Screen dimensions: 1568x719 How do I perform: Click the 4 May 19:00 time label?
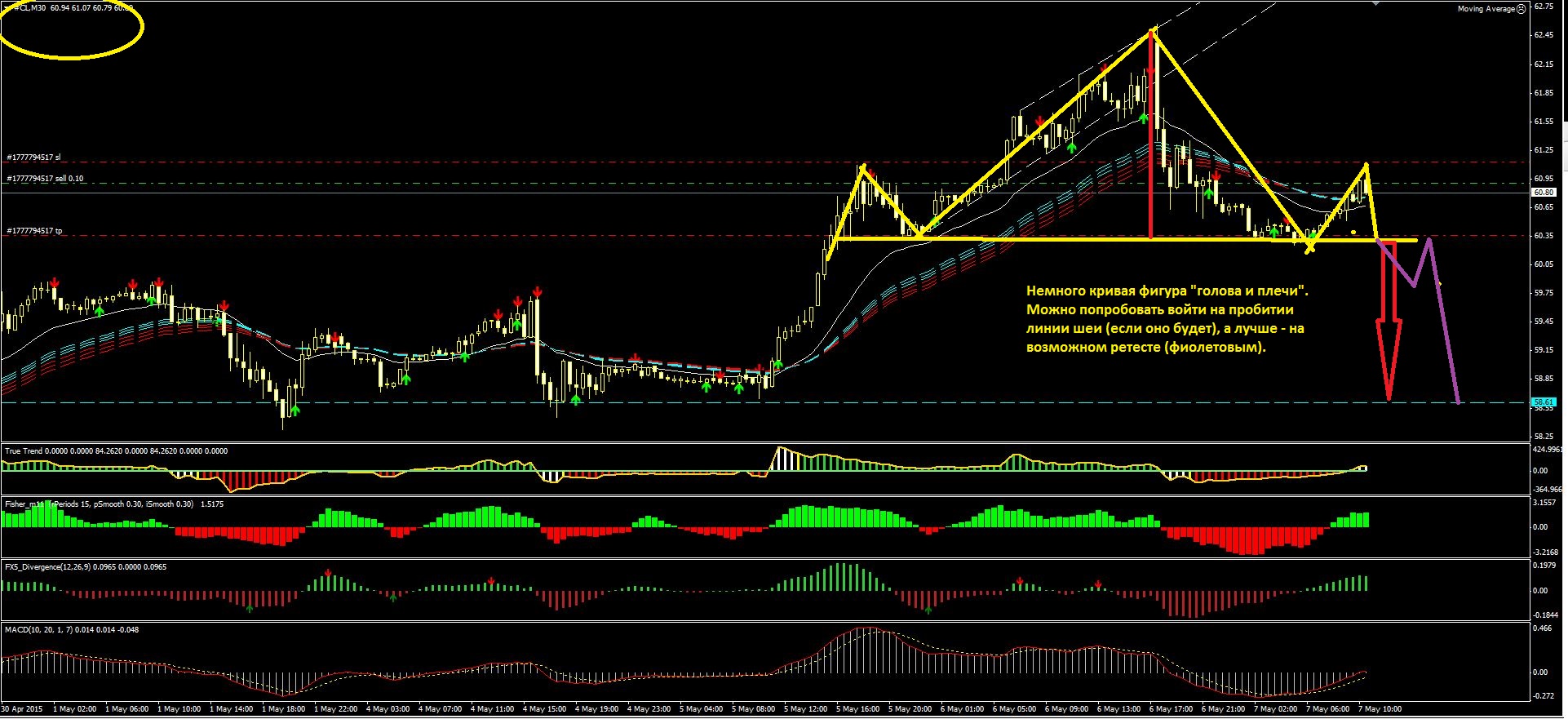click(596, 709)
